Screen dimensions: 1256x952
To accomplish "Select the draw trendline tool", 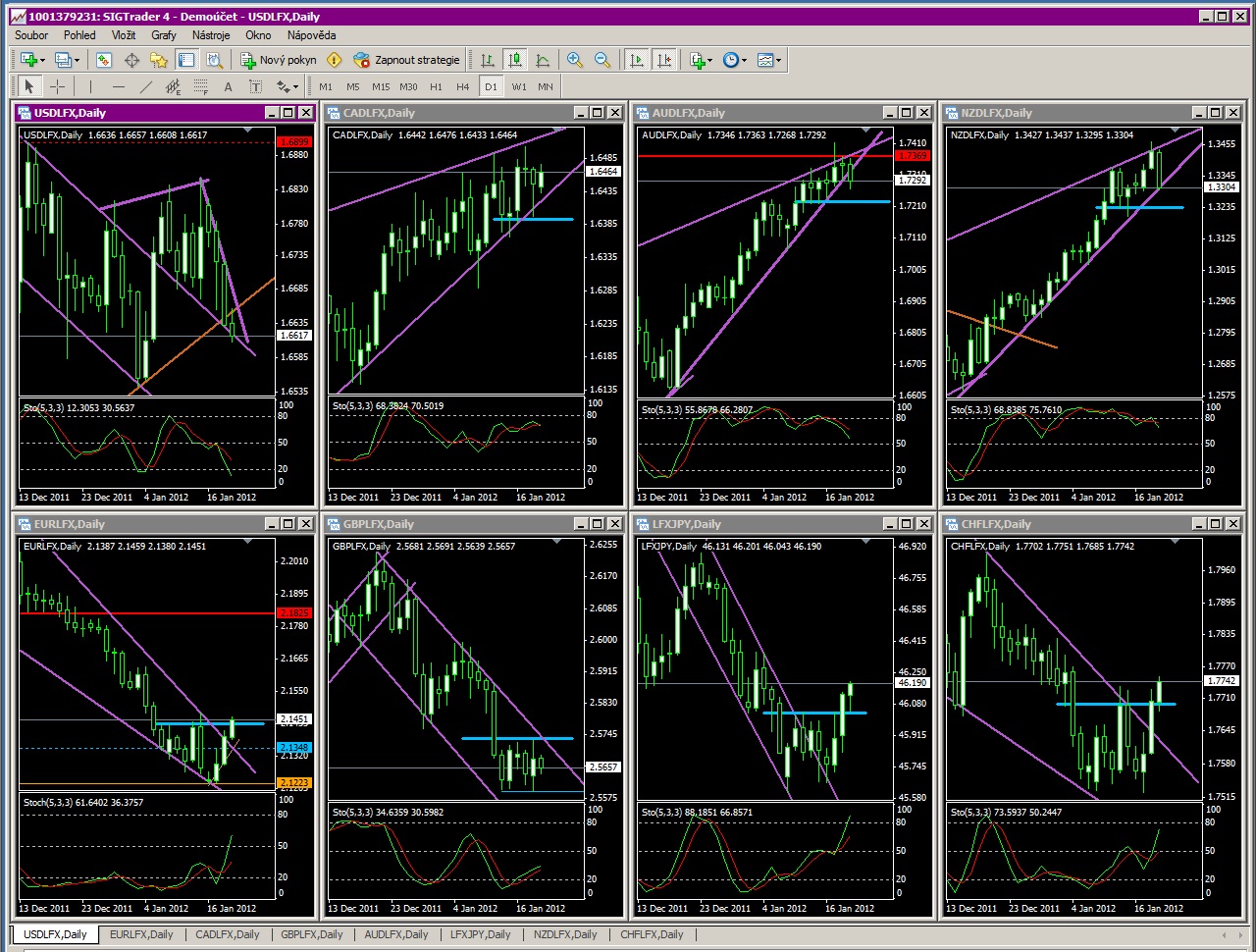I will (145, 86).
